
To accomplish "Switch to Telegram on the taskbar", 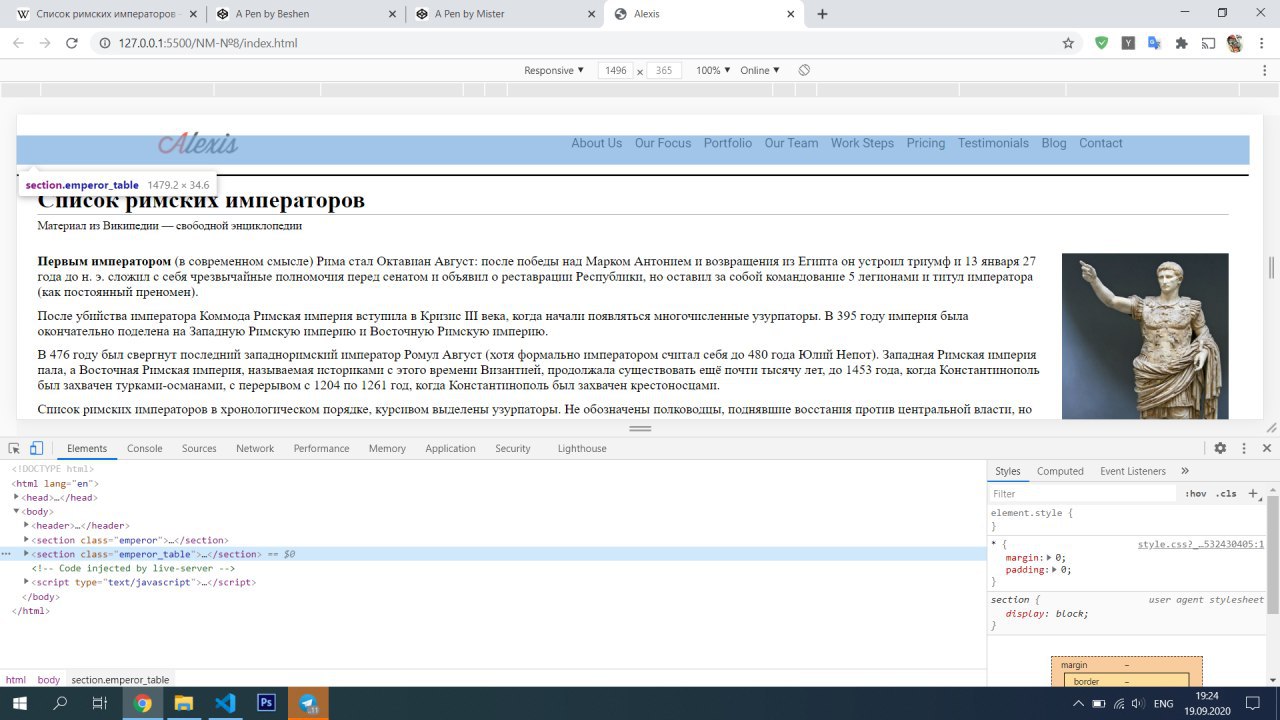I will [x=308, y=703].
